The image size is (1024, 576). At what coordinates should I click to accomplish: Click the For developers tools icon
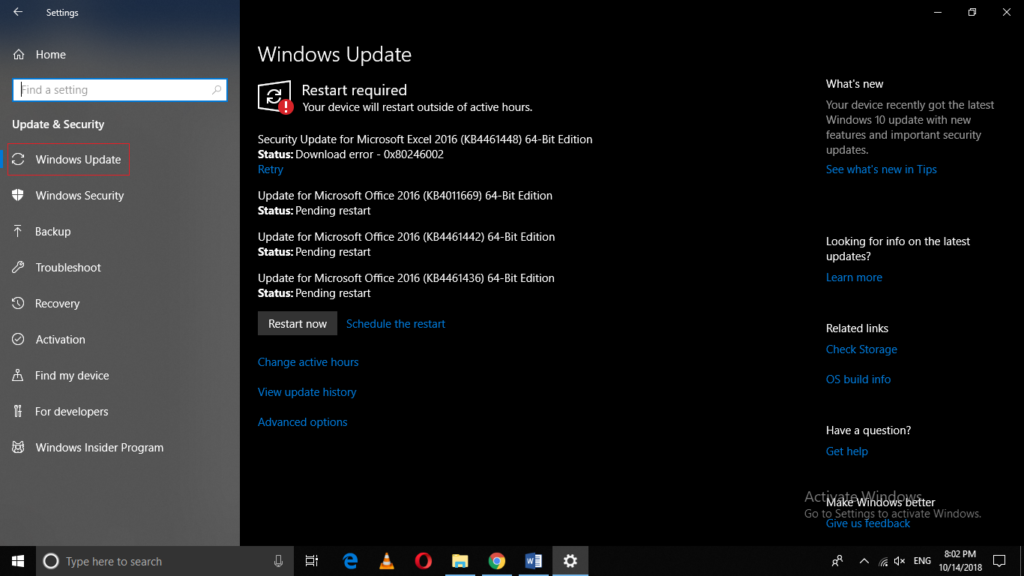18,411
